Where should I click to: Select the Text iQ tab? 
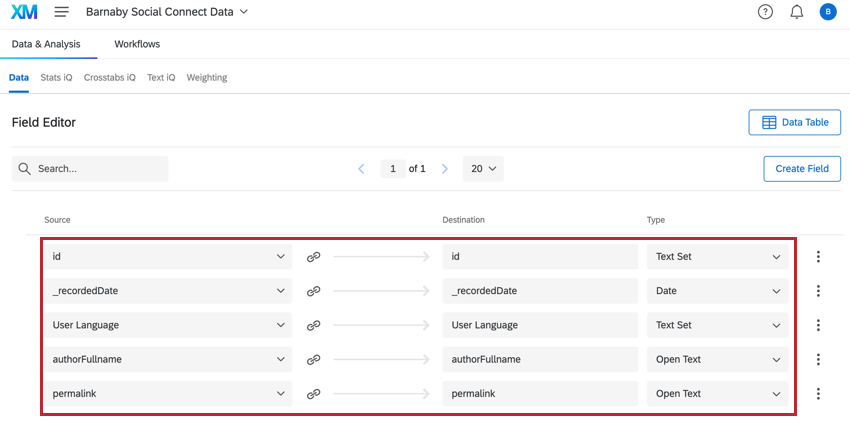click(161, 78)
